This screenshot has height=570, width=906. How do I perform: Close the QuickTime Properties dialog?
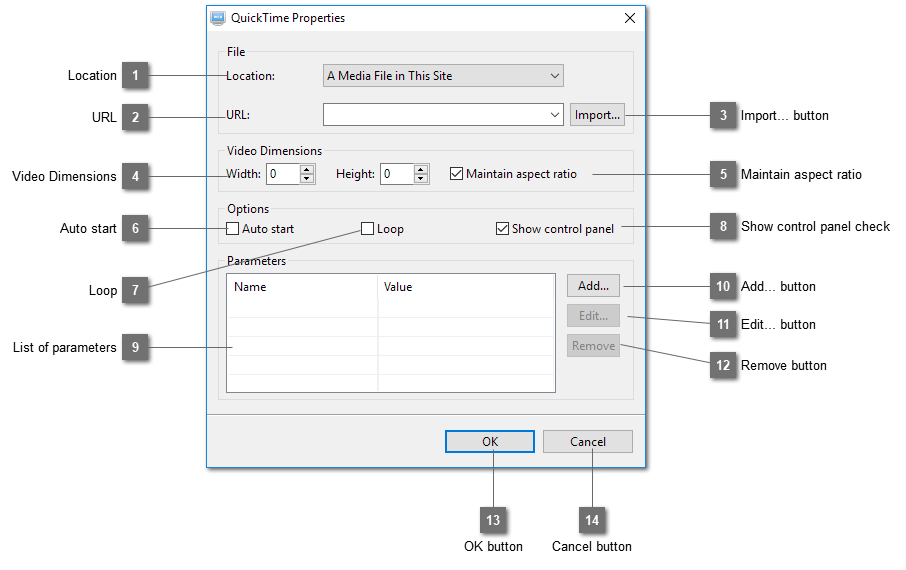coord(630,18)
